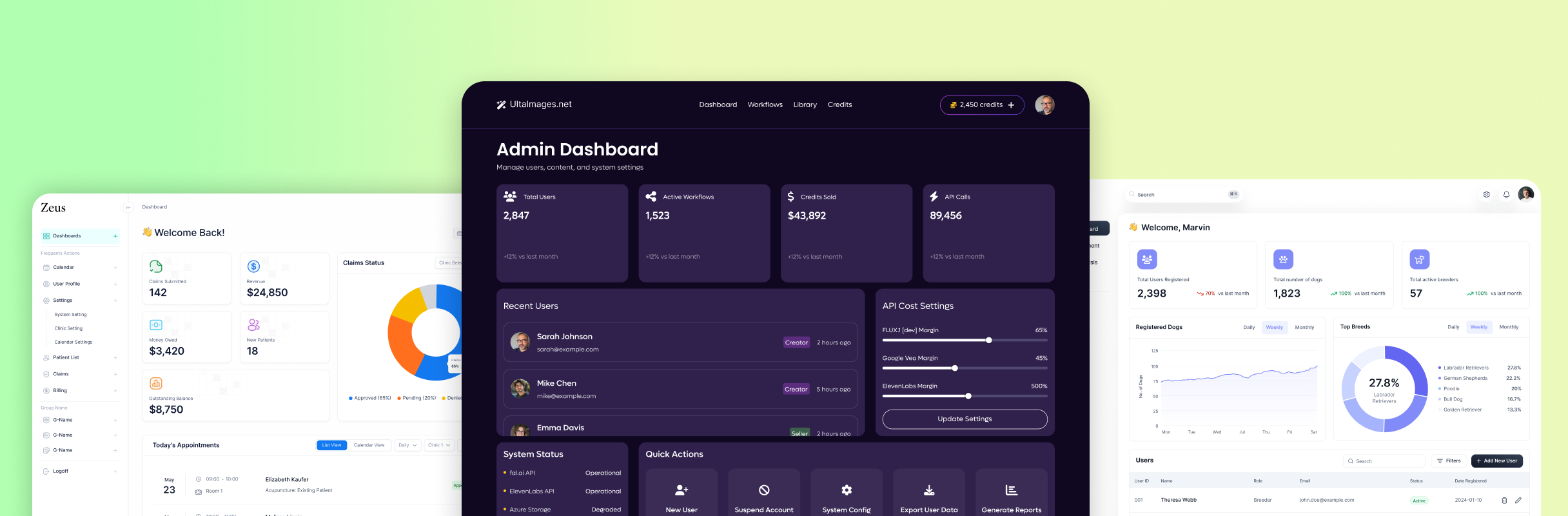Click the New User quick action icon
Image resolution: width=1568 pixels, height=516 pixels.
681,490
